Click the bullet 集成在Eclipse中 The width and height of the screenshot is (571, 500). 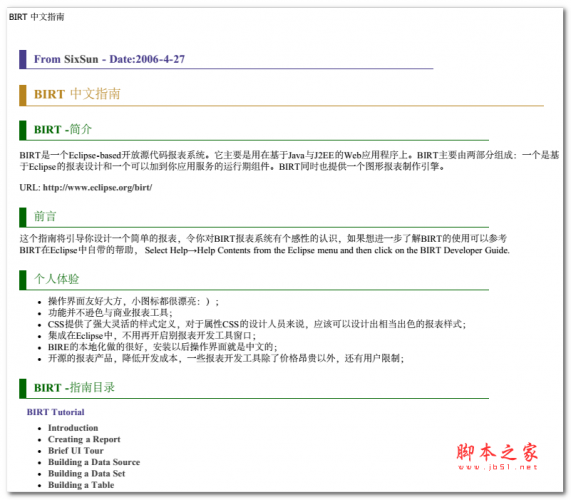point(152,335)
